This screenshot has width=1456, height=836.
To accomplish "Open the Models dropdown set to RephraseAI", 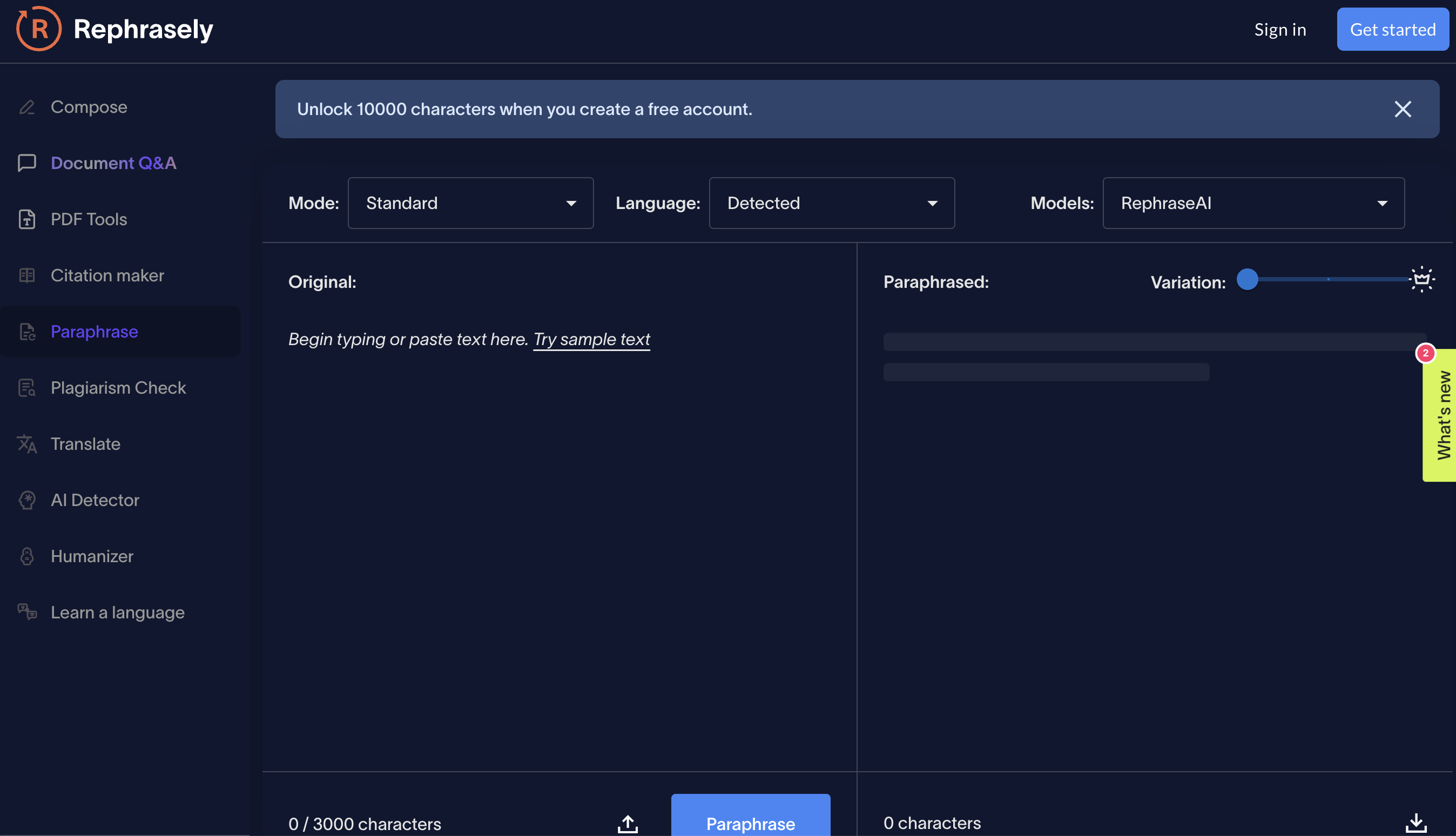I will (1254, 203).
